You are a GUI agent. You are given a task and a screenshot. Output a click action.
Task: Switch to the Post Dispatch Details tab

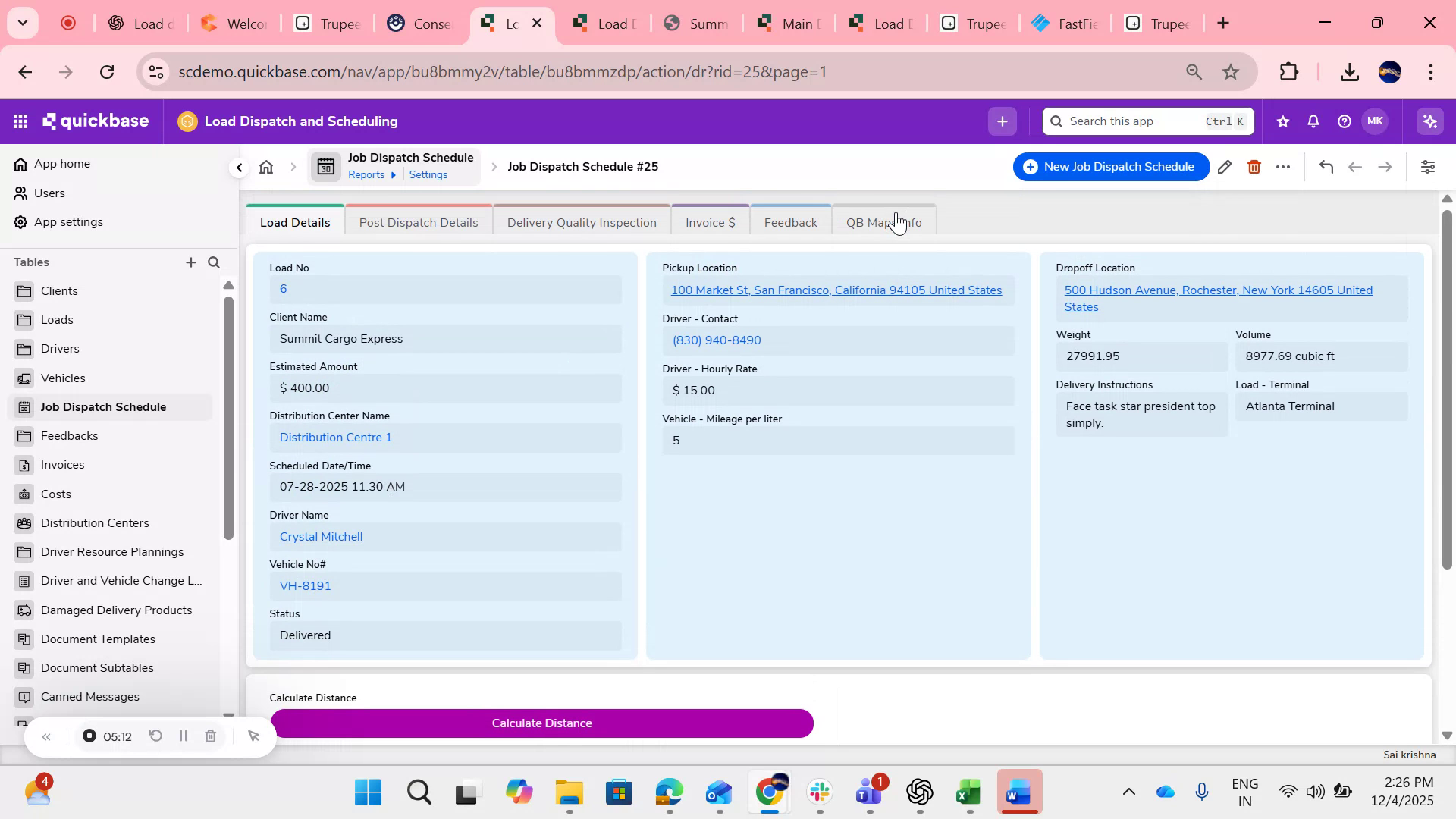[419, 222]
